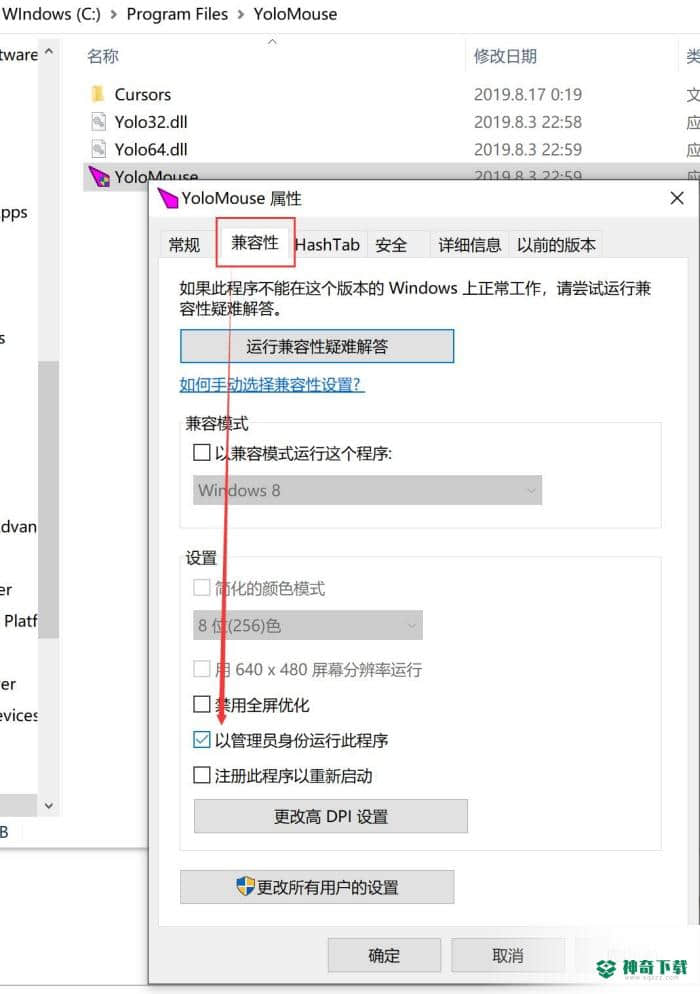Click the breadcrumb chevron after Program Files
The height and width of the screenshot is (994, 700).
[x=241, y=15]
